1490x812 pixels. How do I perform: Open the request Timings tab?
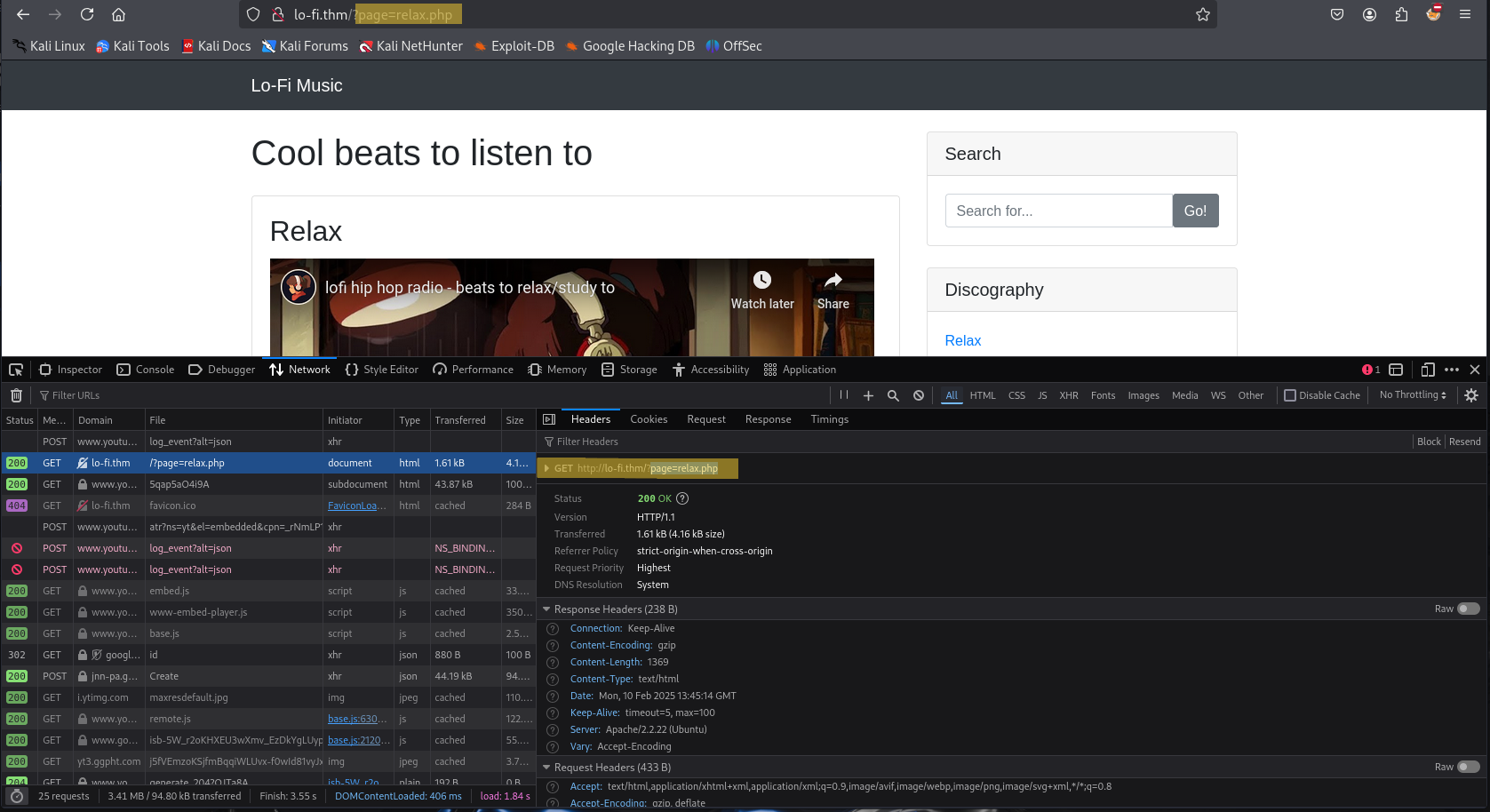[829, 419]
